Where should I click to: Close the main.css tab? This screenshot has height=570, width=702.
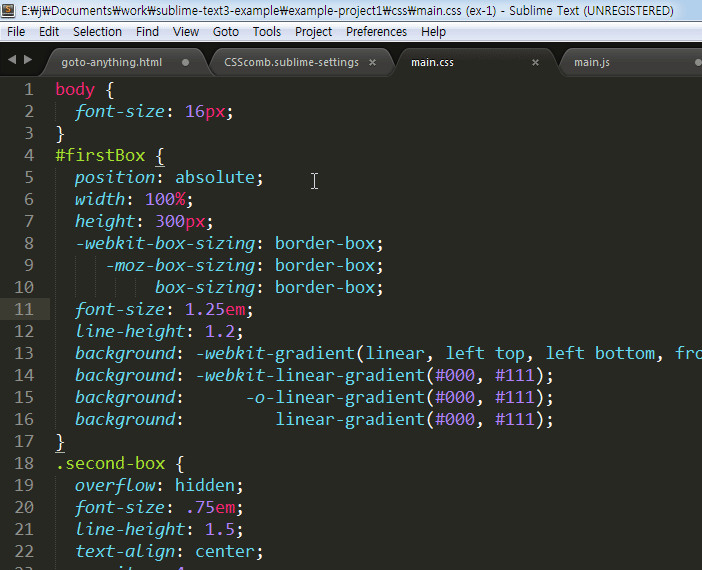click(x=535, y=62)
